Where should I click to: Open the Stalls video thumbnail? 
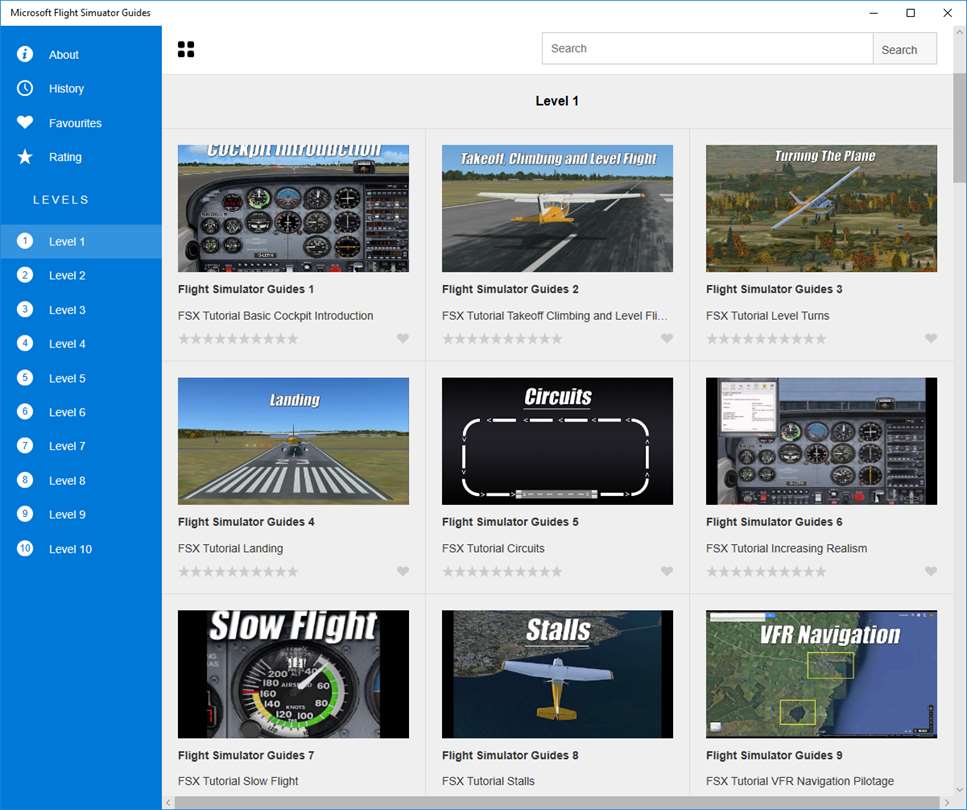[557, 674]
